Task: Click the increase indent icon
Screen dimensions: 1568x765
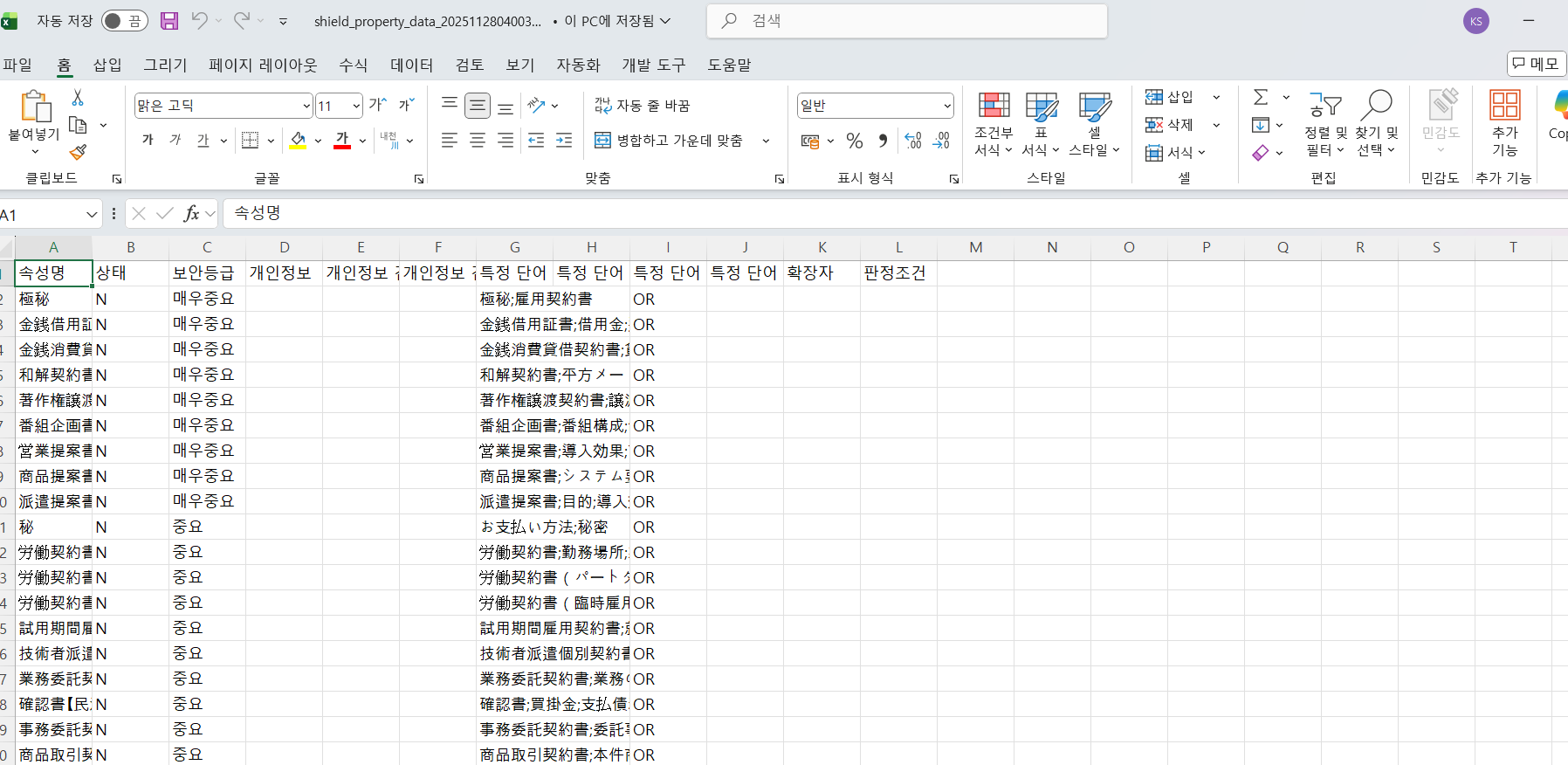Action: pos(564,141)
